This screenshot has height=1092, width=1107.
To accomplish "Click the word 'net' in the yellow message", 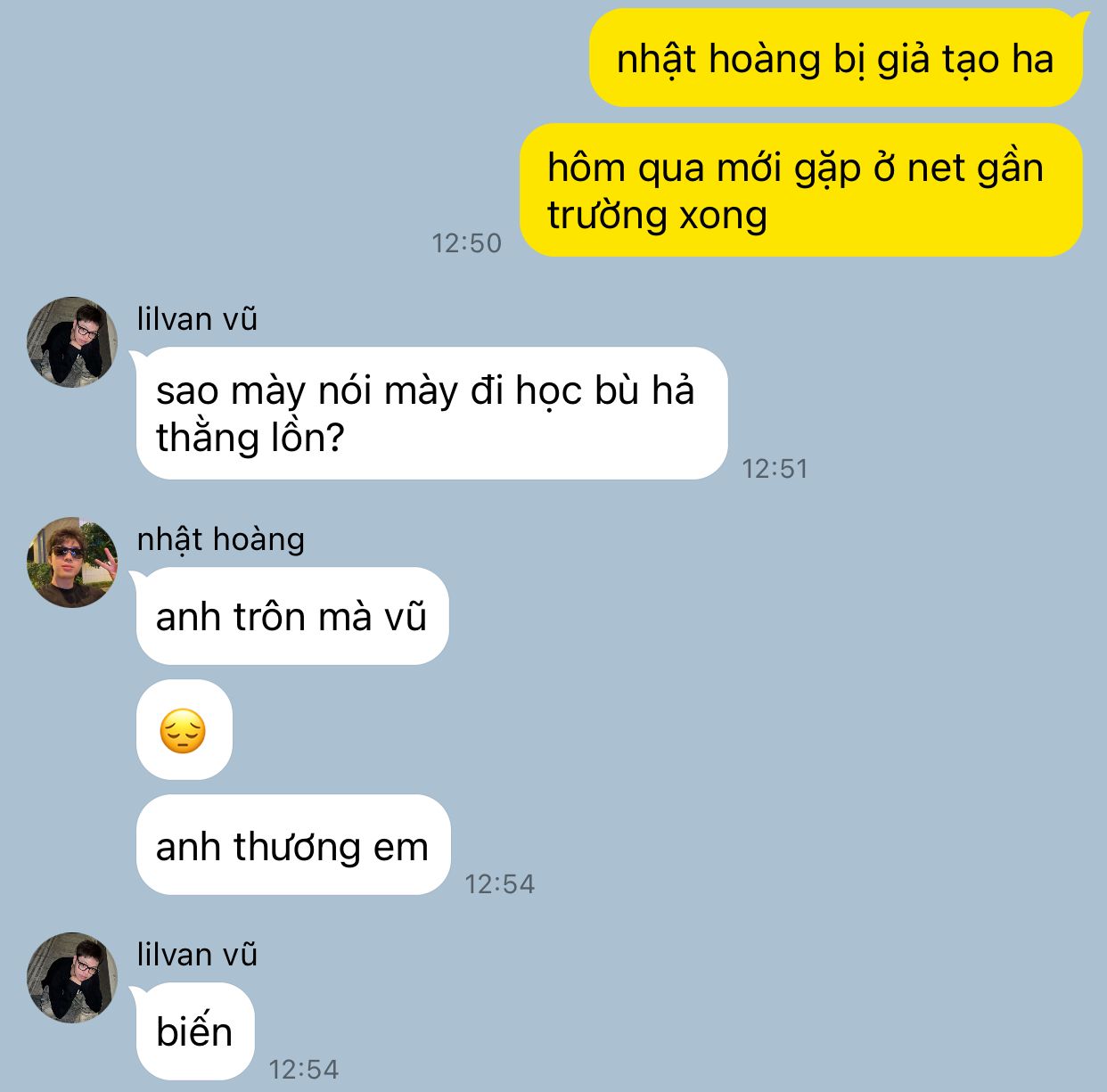I will tap(933, 168).
